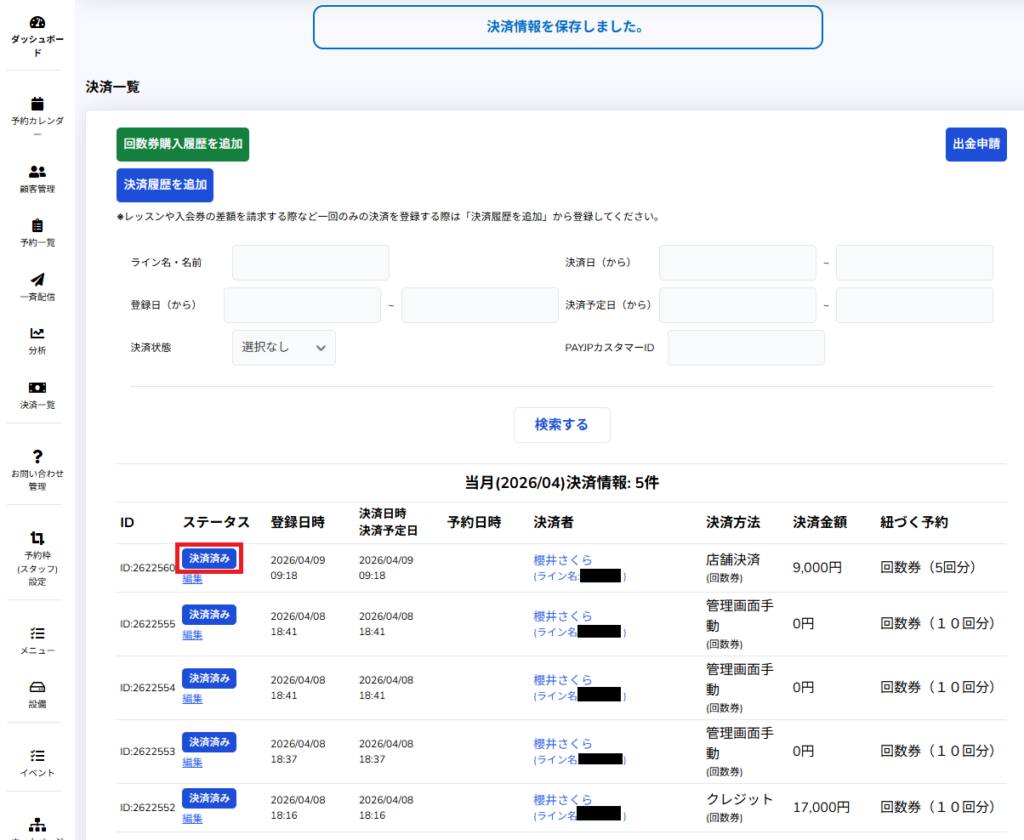
Task: Click the question mark inquiry management icon
Action: point(37,456)
